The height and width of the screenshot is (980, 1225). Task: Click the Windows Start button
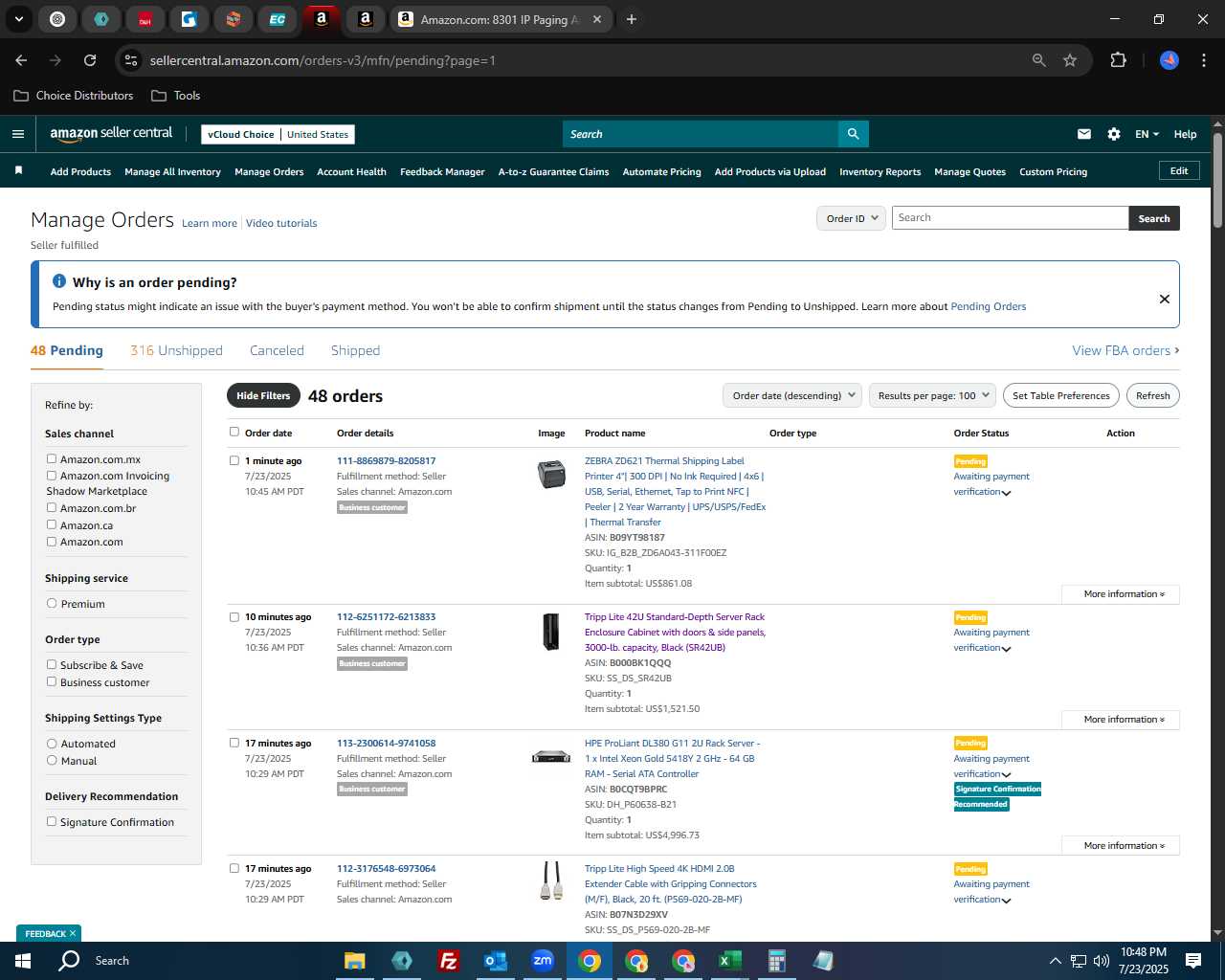23,961
